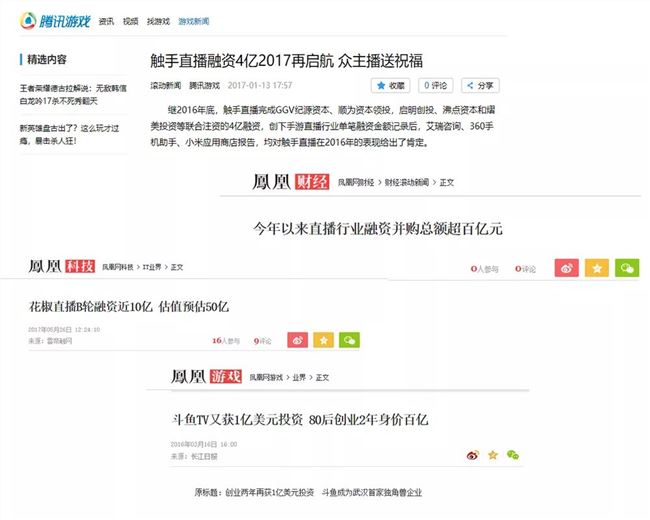The image size is (650, 520).
Task: Share 斗鱼TV article via small Weibo icon
Action: point(473,455)
